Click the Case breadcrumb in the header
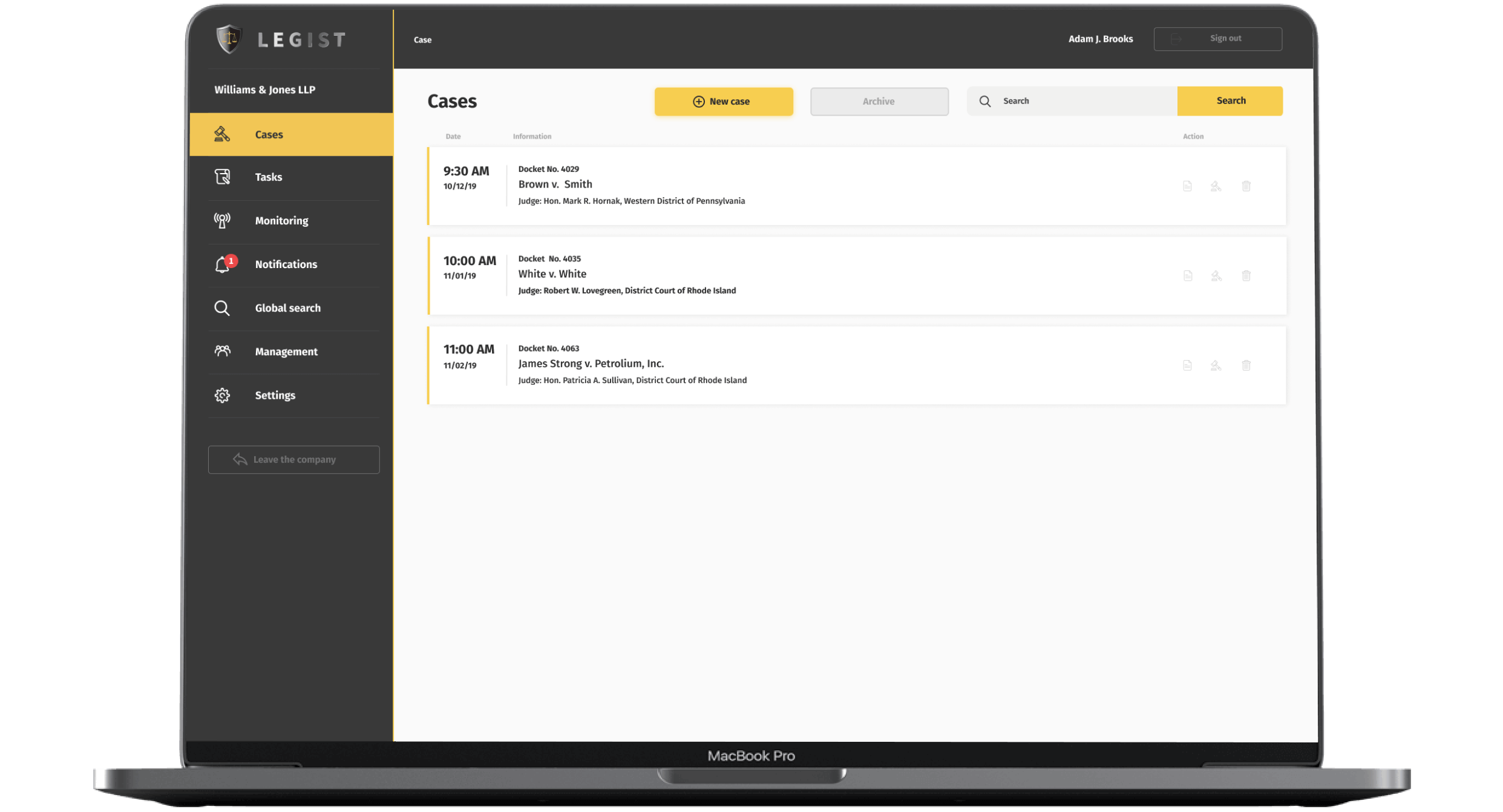This screenshot has width=1503, height=812. click(422, 40)
